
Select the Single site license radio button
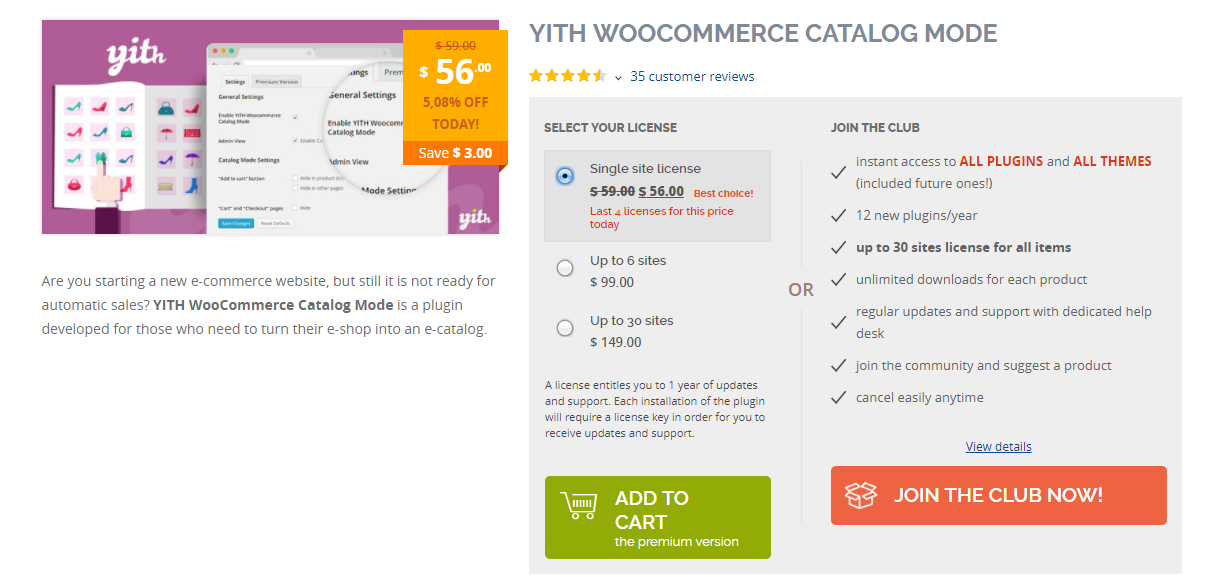pos(565,176)
